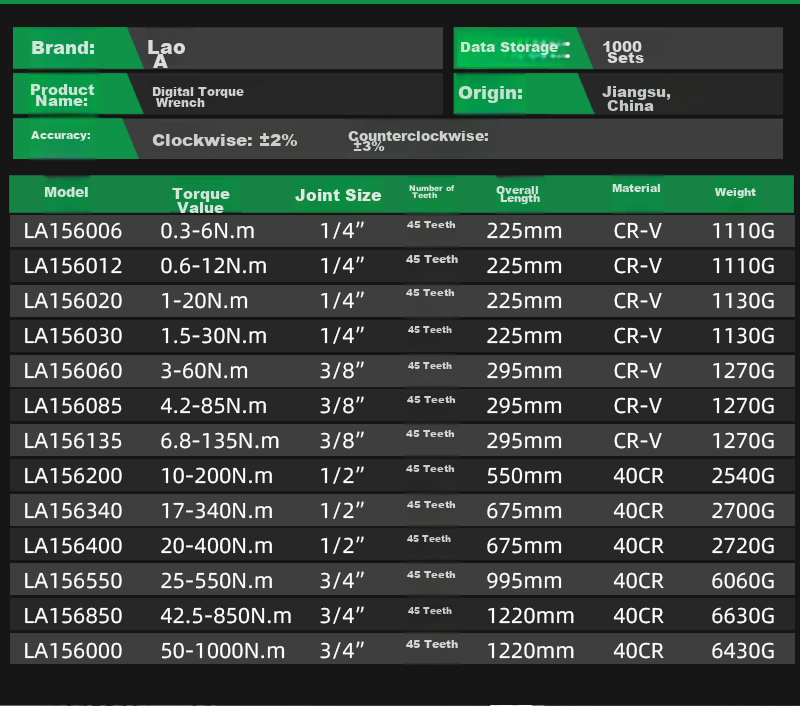The image size is (800, 706).
Task: Select the "Data Storage" label
Action: point(509,47)
